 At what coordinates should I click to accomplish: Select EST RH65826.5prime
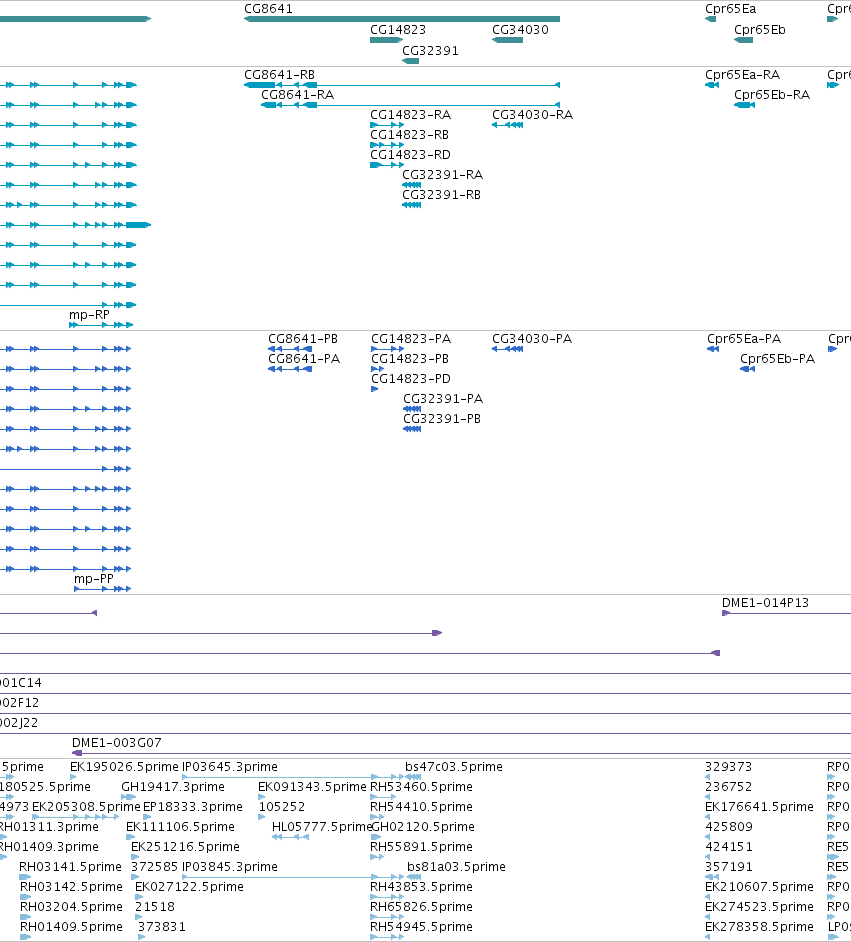[x=421, y=907]
